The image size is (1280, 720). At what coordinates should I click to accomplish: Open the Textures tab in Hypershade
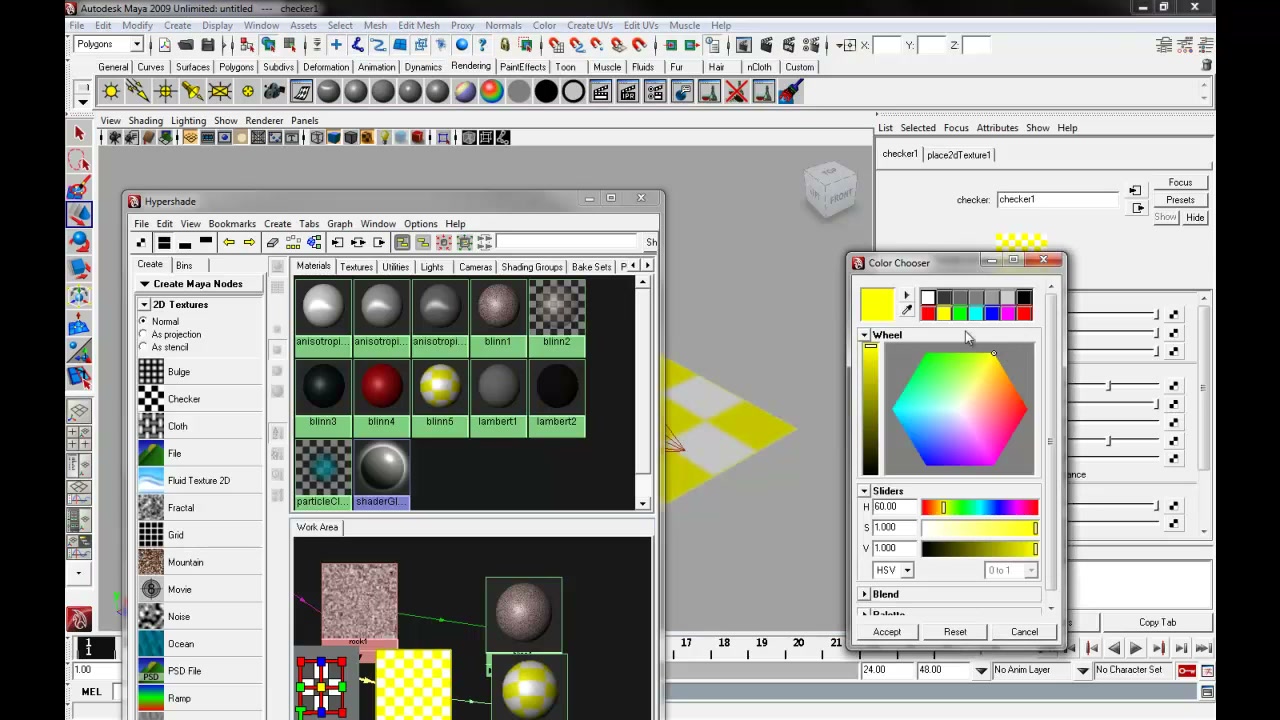pos(356,267)
